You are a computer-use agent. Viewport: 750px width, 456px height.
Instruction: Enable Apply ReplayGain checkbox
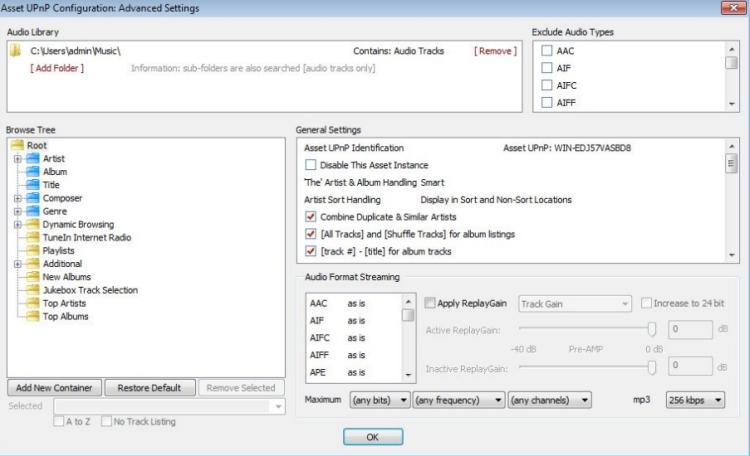click(430, 303)
